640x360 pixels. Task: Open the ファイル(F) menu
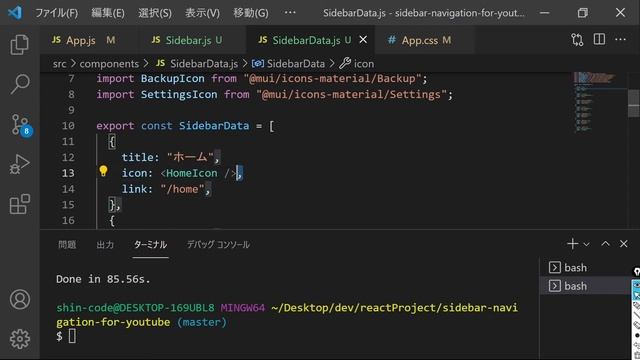tap(56, 13)
